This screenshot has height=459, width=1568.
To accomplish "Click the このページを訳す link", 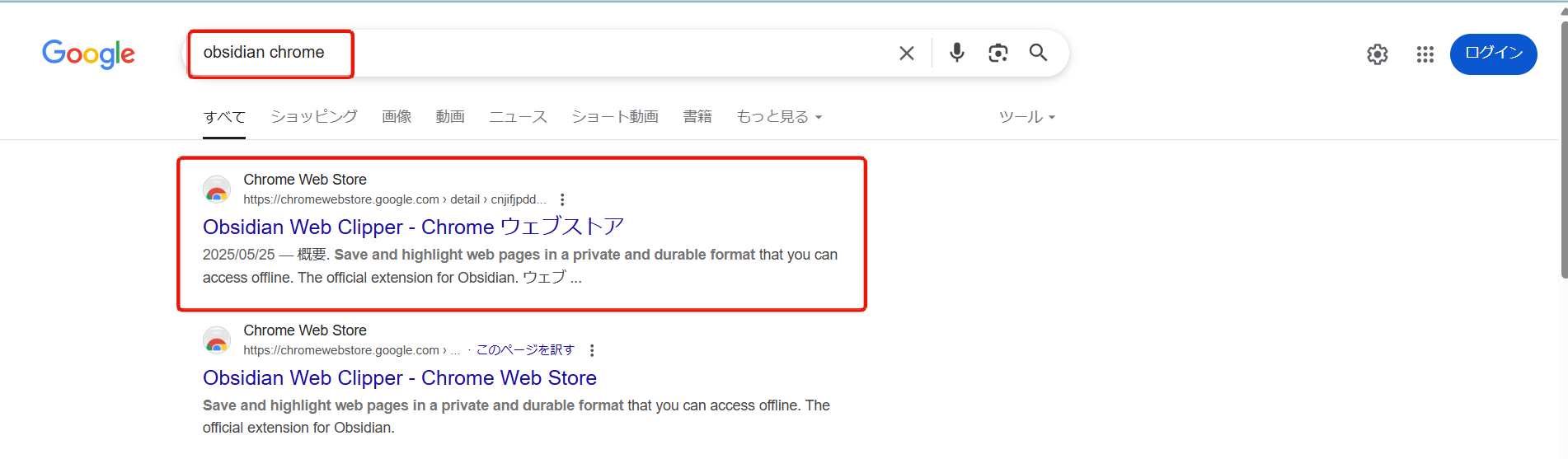I will pyautogui.click(x=525, y=350).
